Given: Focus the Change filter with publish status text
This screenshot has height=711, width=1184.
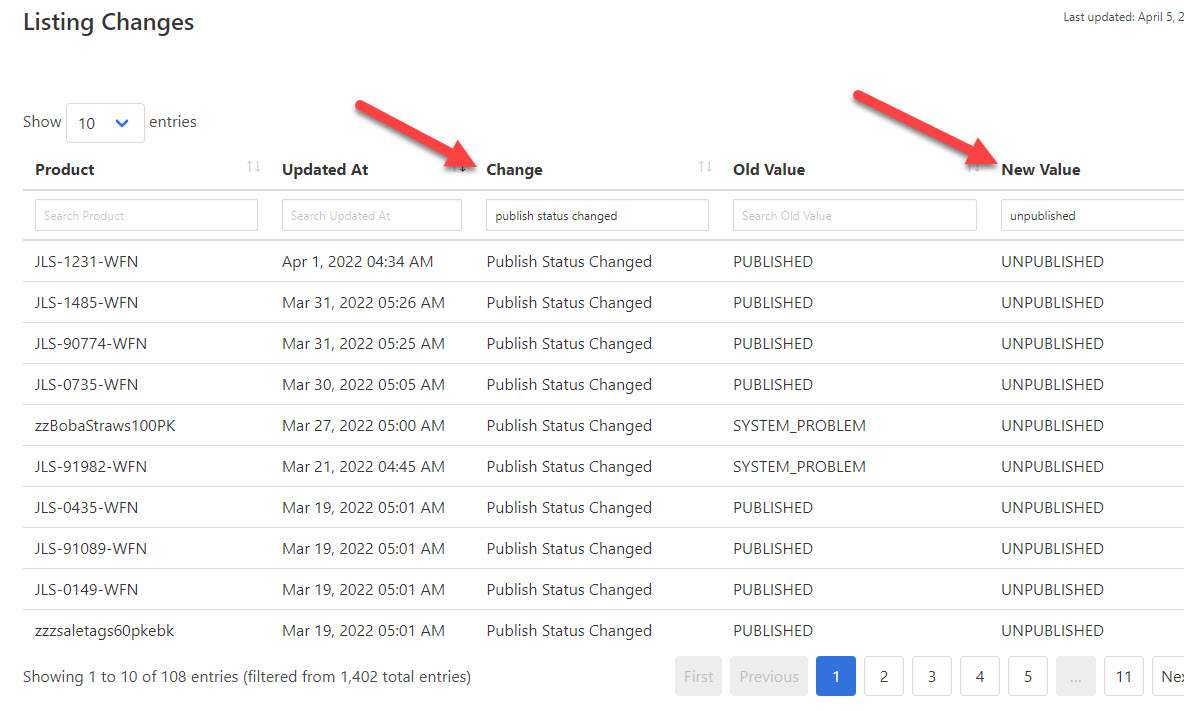Looking at the screenshot, I should [x=597, y=215].
